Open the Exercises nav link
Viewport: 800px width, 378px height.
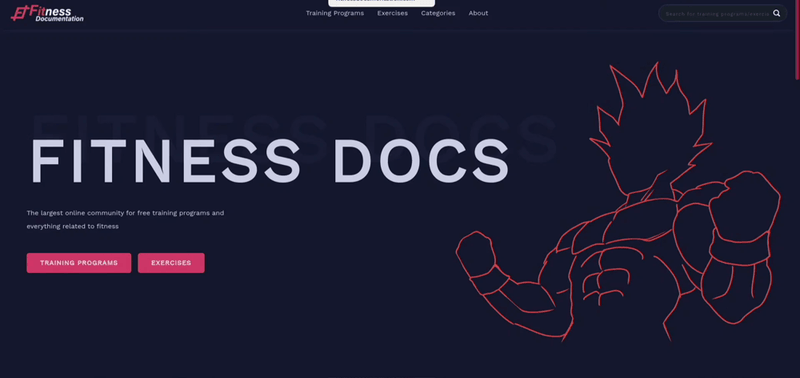[392, 13]
